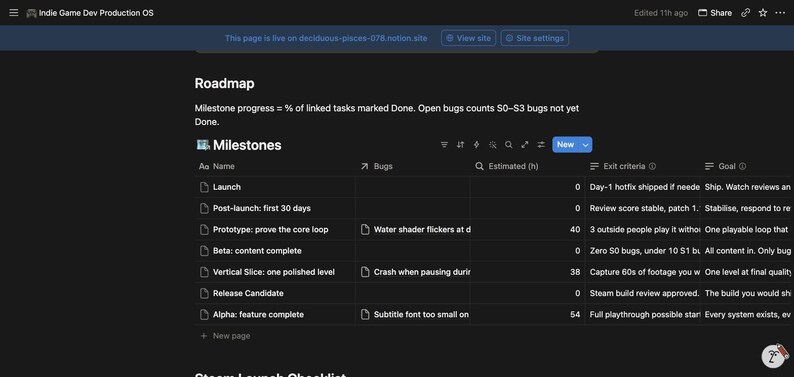This screenshot has width=794, height=377.
Task: Open the Release Candidate row
Action: pyautogui.click(x=248, y=294)
